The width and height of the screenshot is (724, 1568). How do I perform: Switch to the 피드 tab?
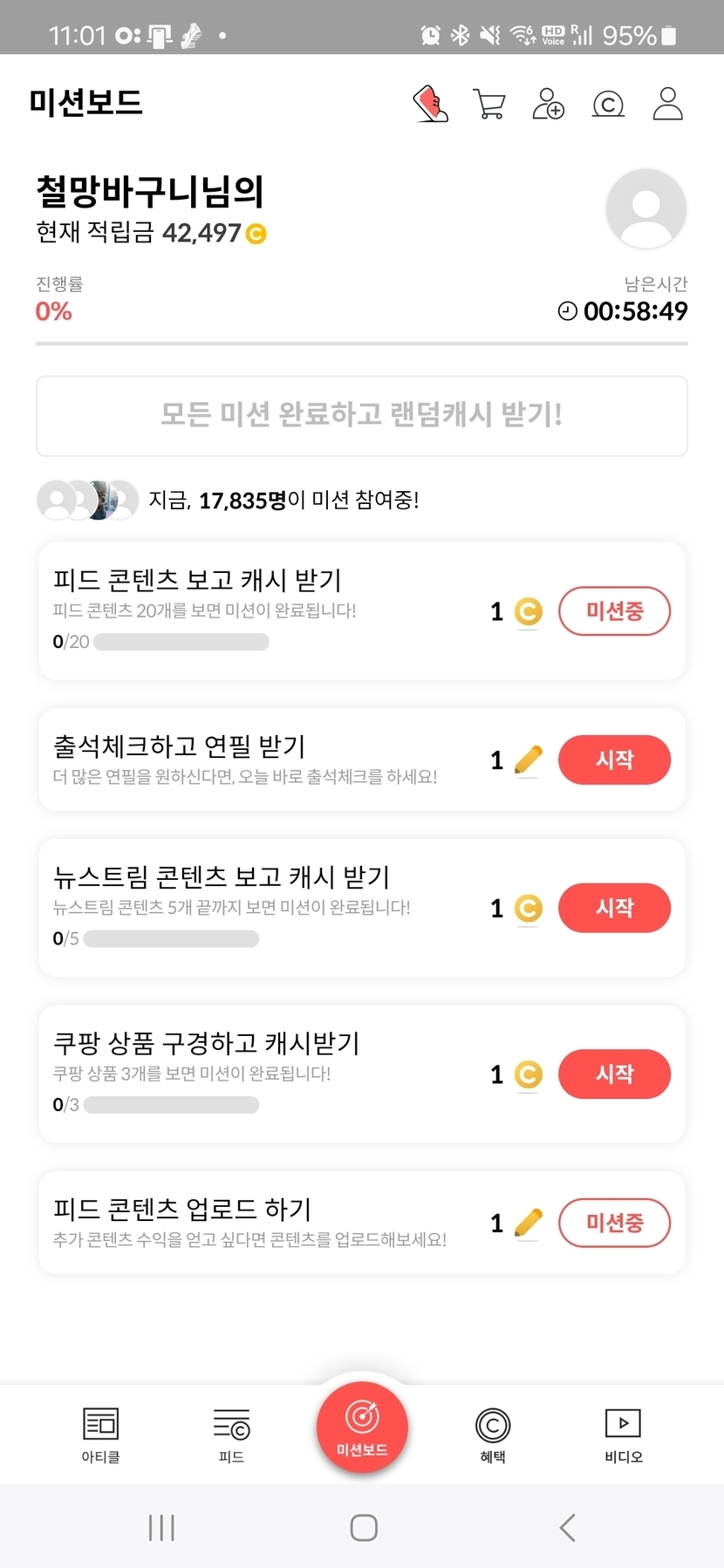tap(231, 1435)
